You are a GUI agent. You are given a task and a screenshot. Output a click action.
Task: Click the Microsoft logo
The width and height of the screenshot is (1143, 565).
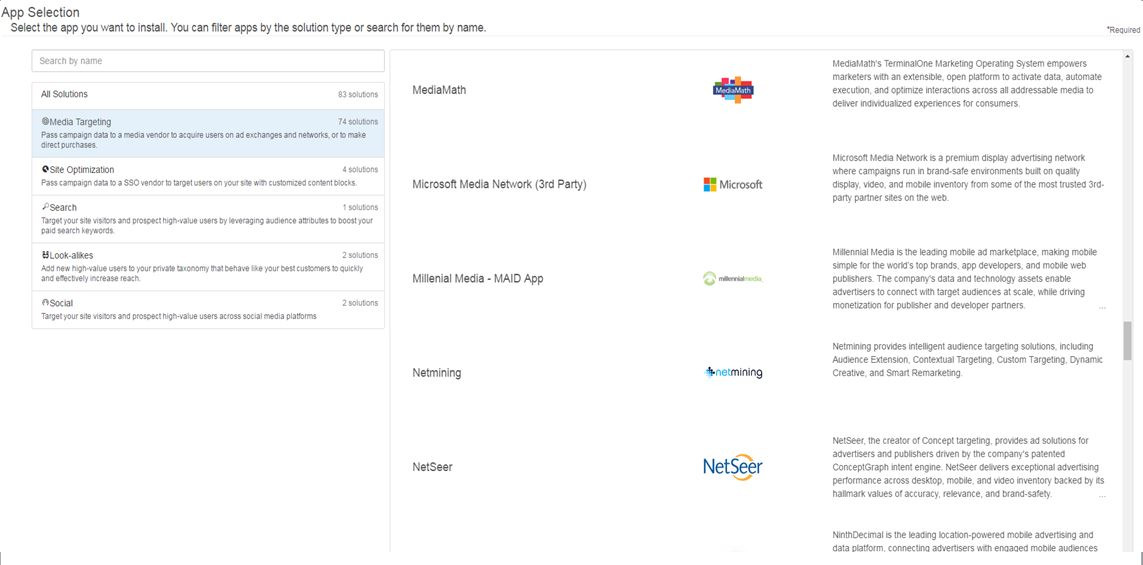click(x=733, y=184)
